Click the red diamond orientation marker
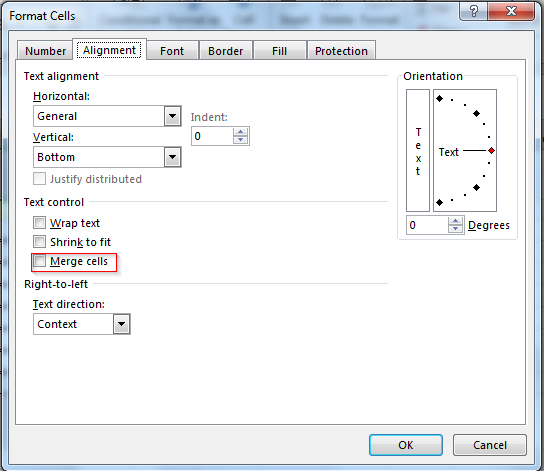The height and width of the screenshot is (471, 544). 491,151
